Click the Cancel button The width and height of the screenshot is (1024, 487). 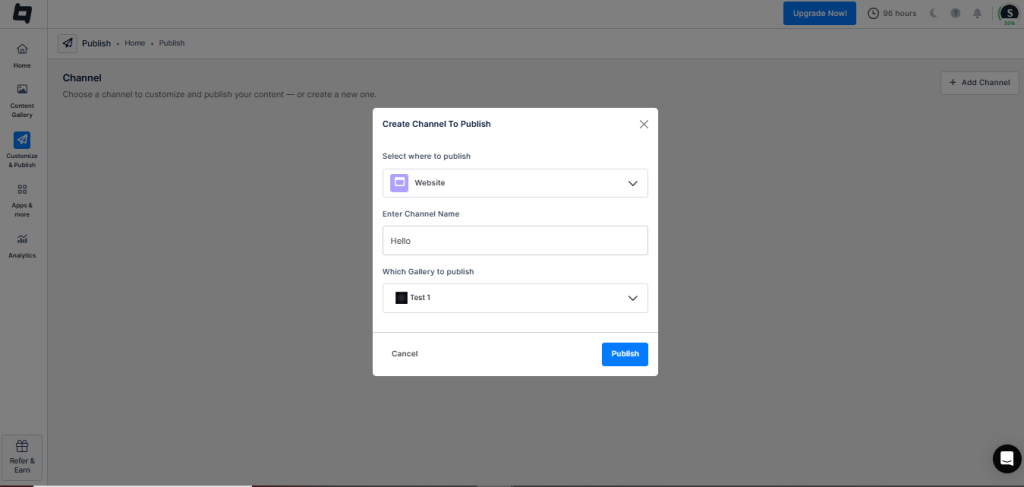(405, 354)
